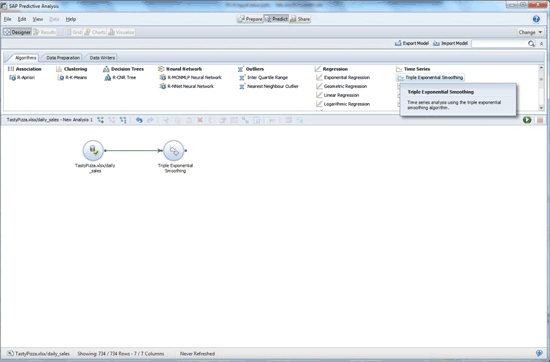550x362 pixels.
Task: Click Import Model
Action: pos(450,43)
